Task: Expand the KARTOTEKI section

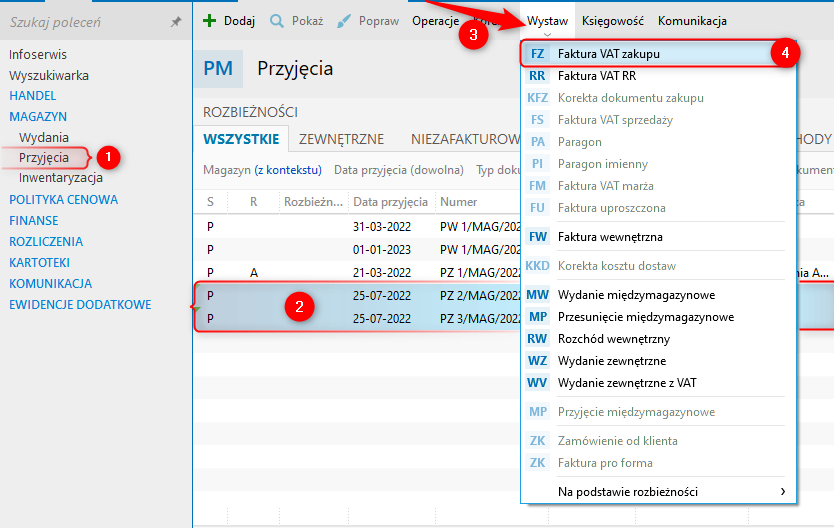Action: 39,263
